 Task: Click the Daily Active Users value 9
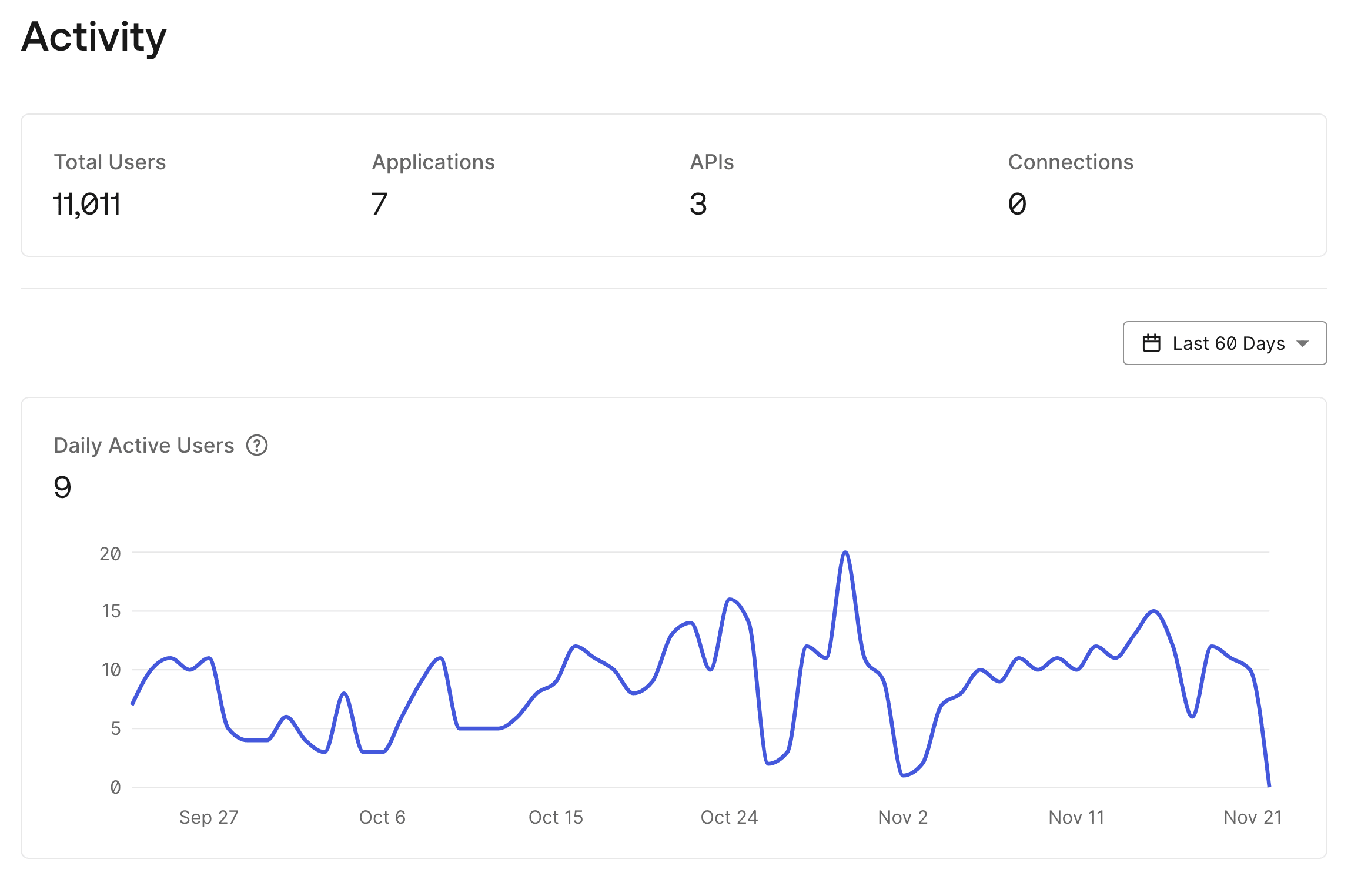[x=62, y=487]
